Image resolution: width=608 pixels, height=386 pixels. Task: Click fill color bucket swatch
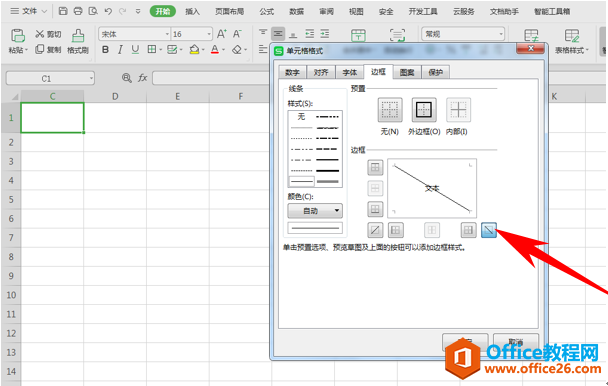tap(194, 50)
